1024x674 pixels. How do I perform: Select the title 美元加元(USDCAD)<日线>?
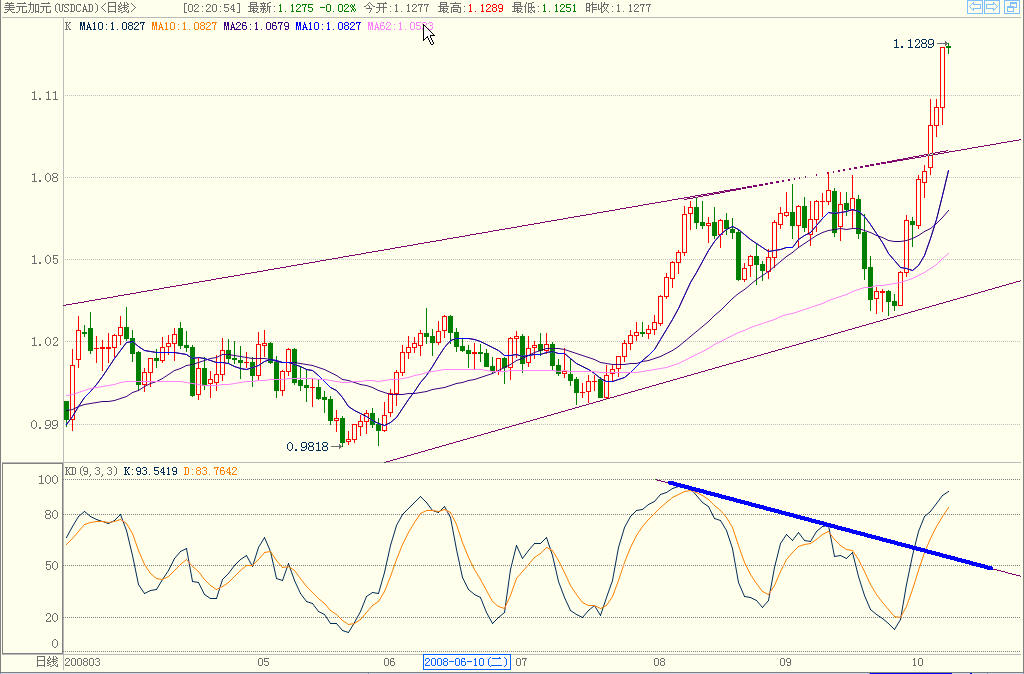coord(71,8)
